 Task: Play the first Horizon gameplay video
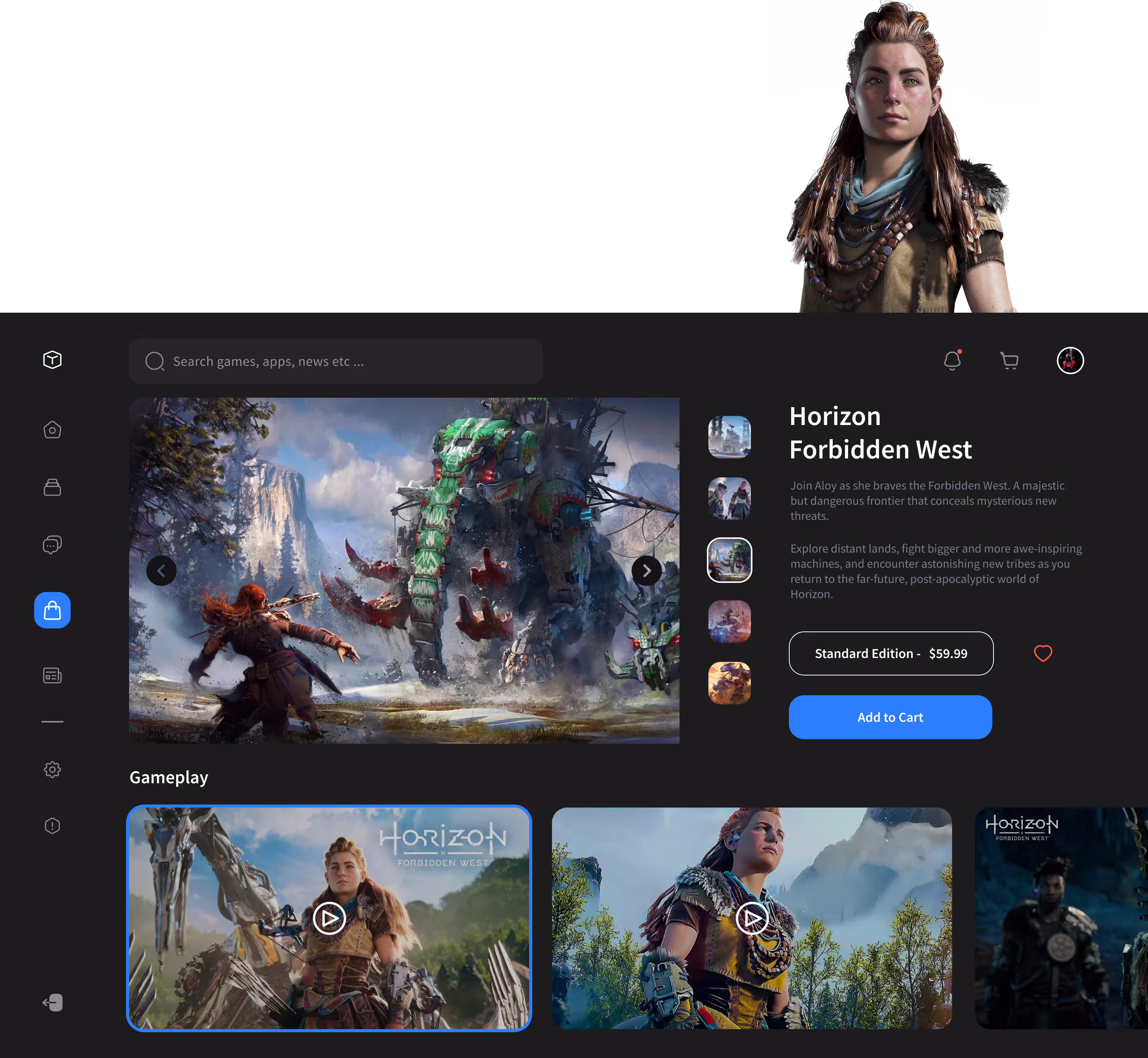[329, 918]
